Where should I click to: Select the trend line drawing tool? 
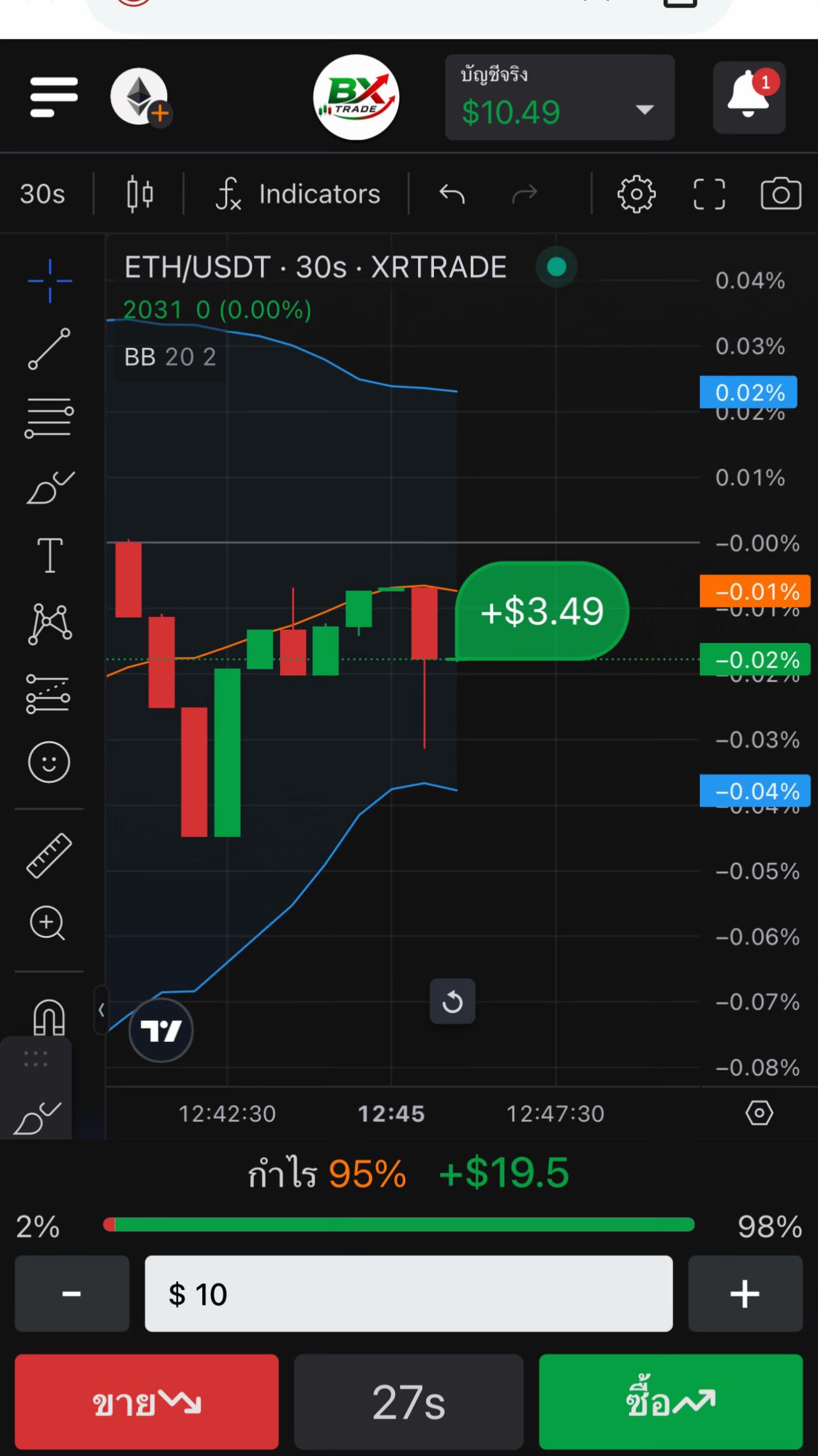pyautogui.click(x=50, y=349)
